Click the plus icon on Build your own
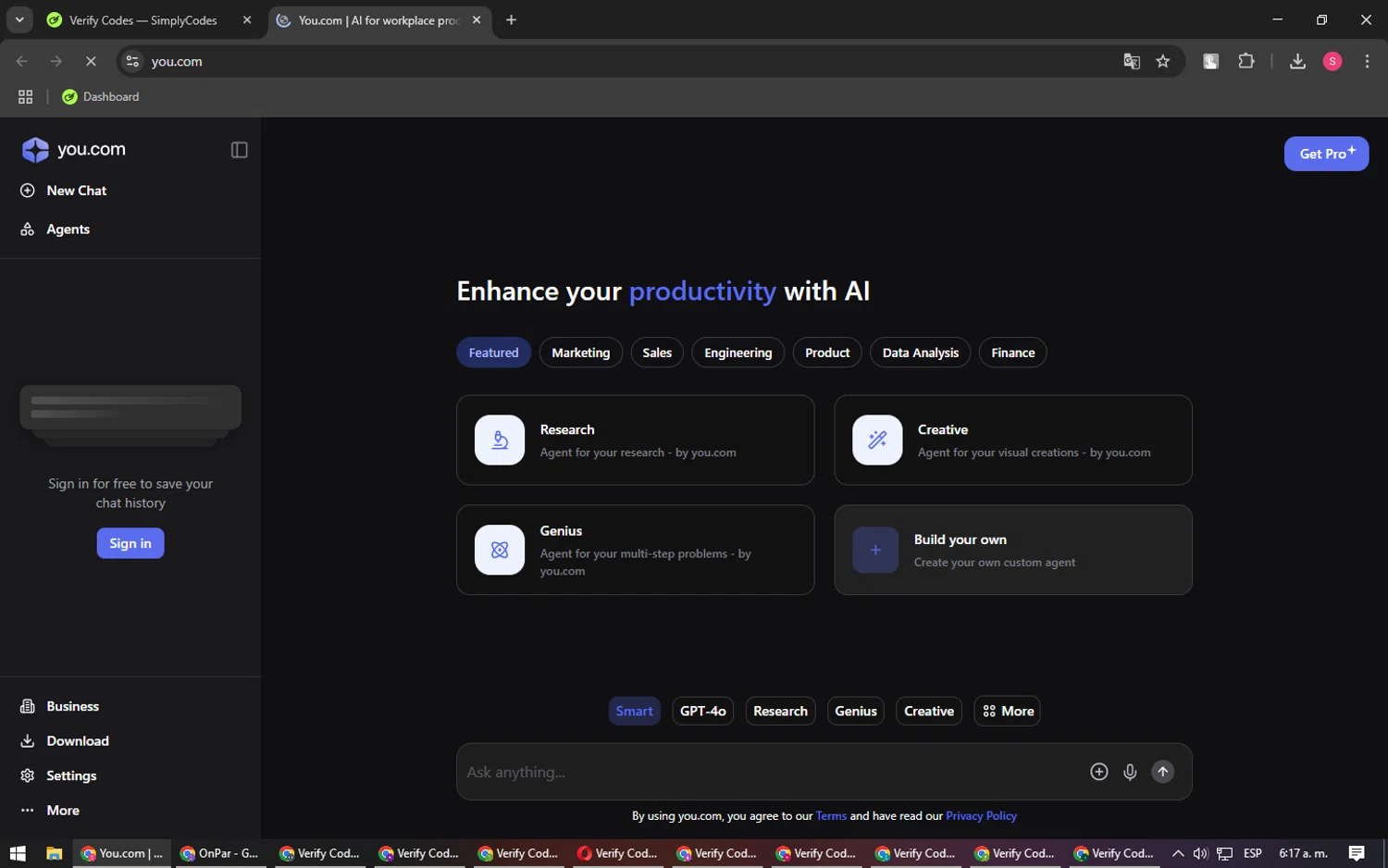The image size is (1388, 868). pos(875,550)
